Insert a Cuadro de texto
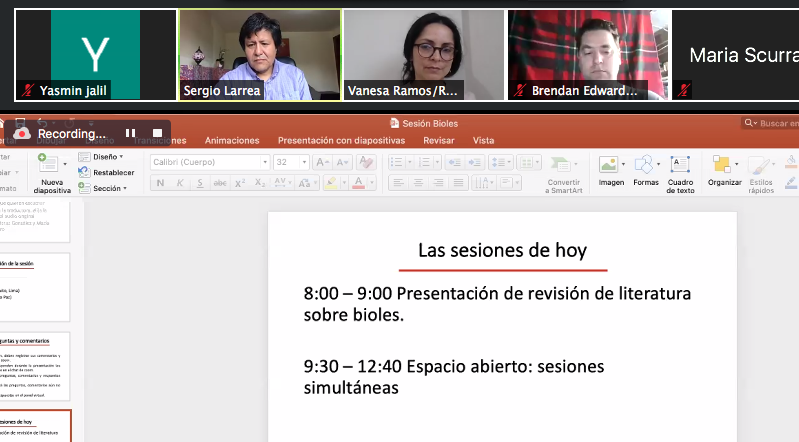799x442 pixels. tap(680, 164)
